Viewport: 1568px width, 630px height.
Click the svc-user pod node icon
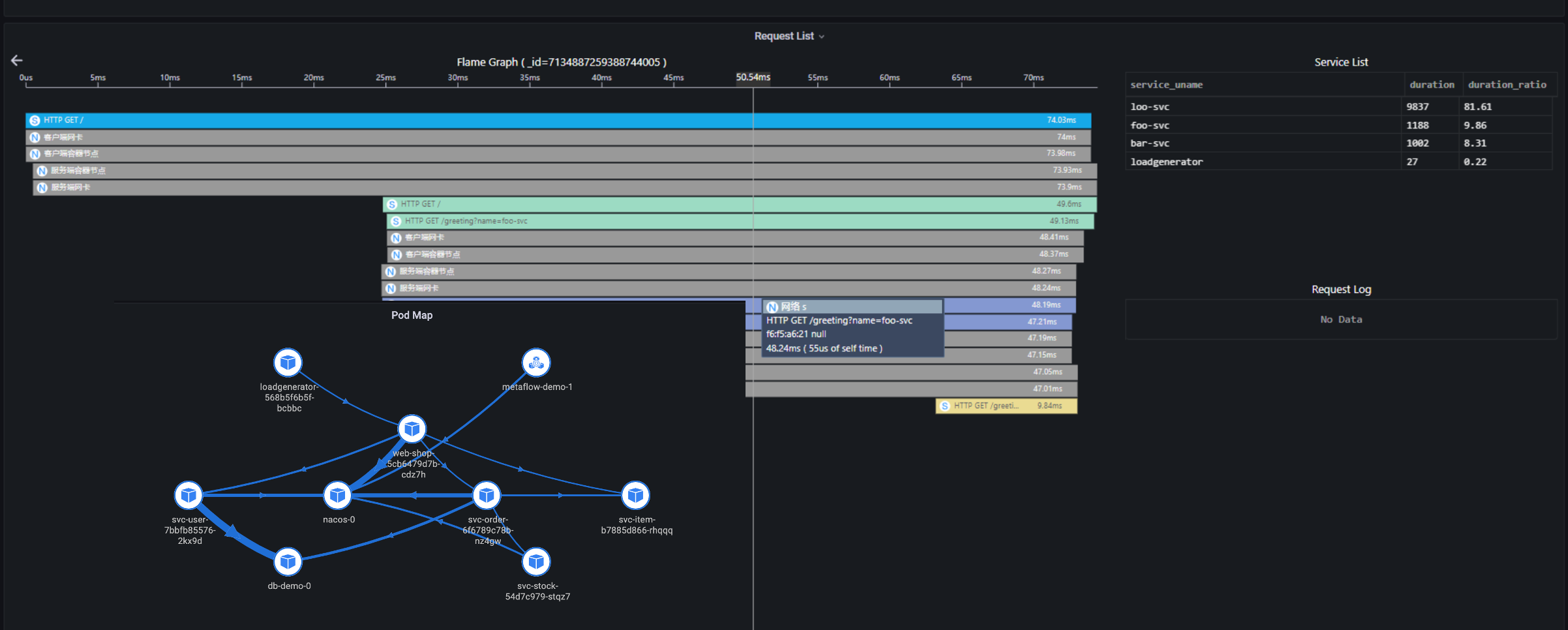[188, 496]
